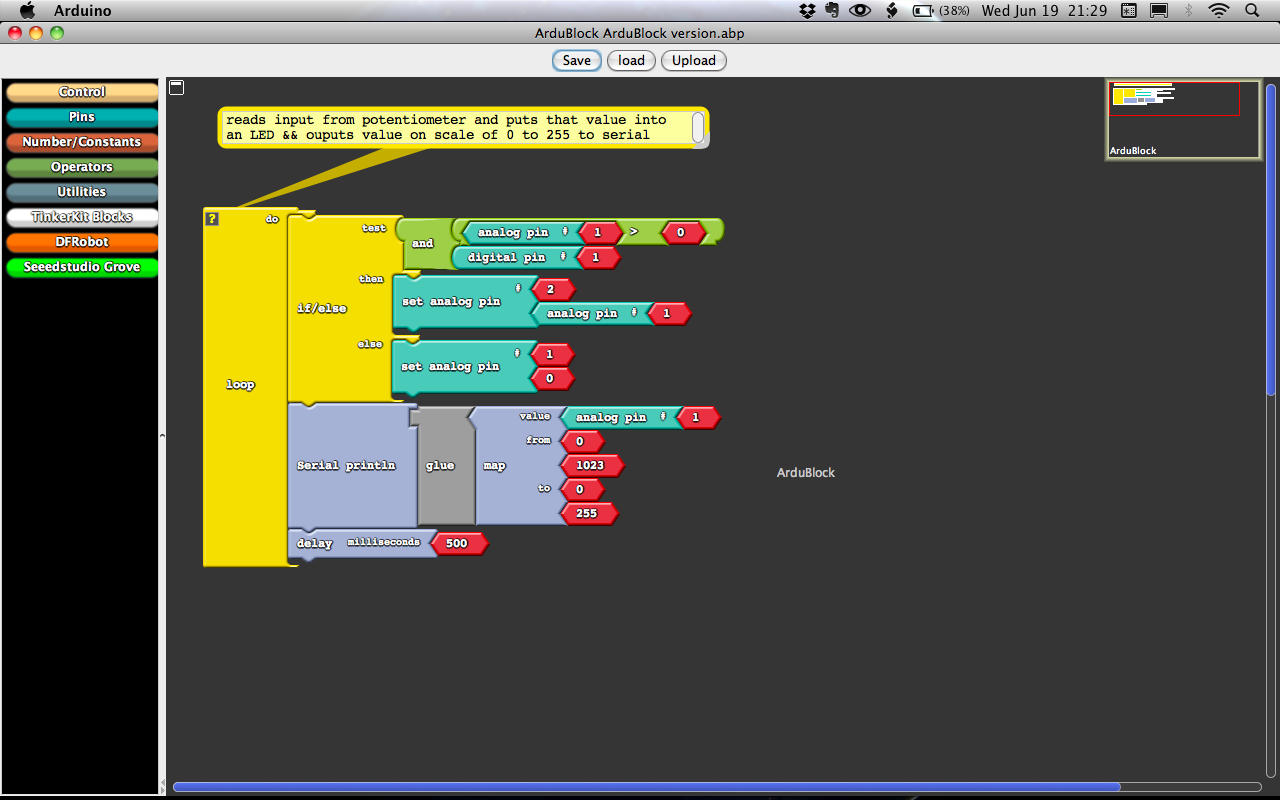Select the green 'and' operator block
The height and width of the screenshot is (800, 1280).
coord(423,243)
